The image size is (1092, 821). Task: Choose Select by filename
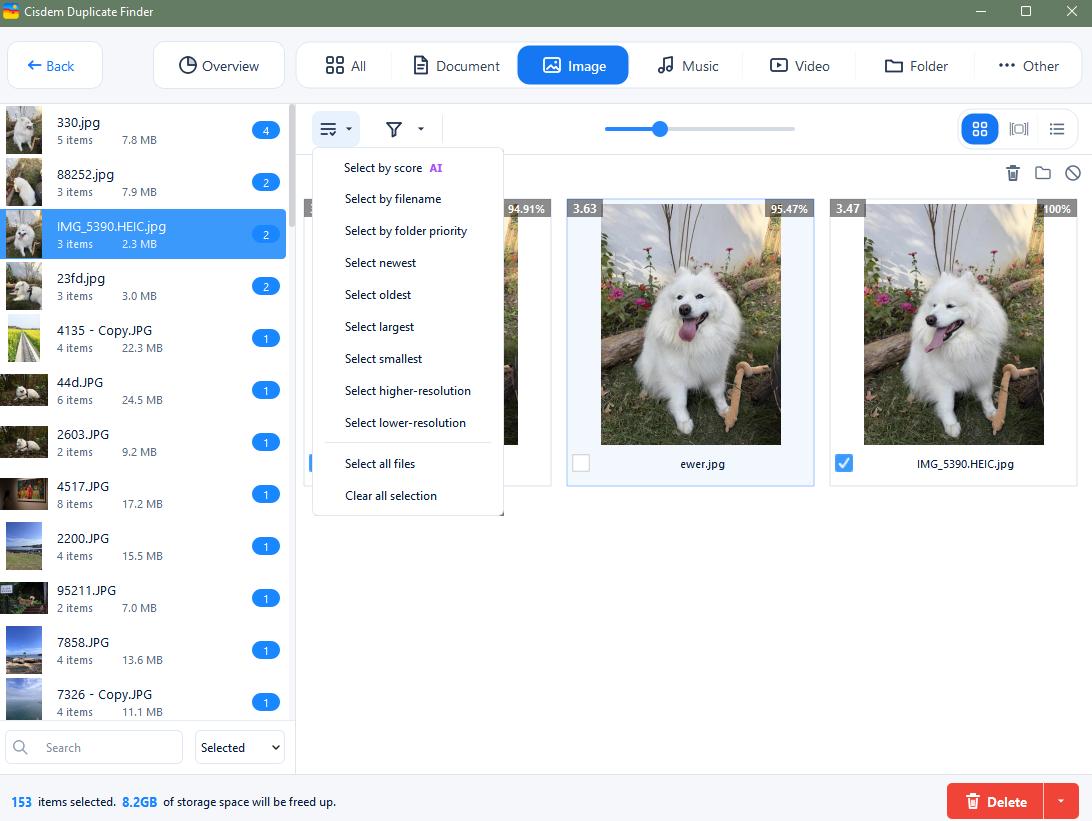(x=407, y=199)
